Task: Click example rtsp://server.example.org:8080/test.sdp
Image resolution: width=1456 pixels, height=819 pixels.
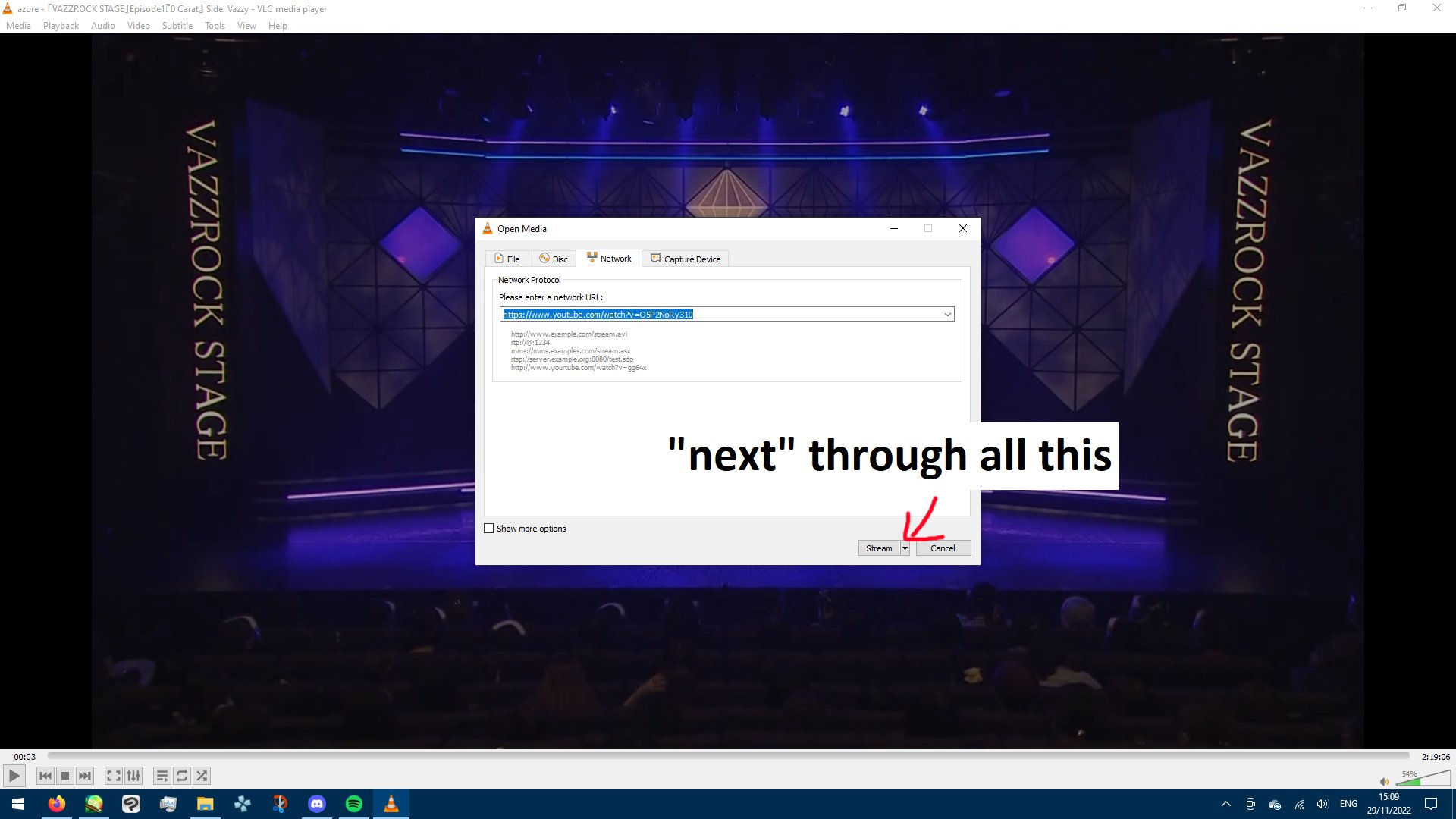Action: (572, 359)
